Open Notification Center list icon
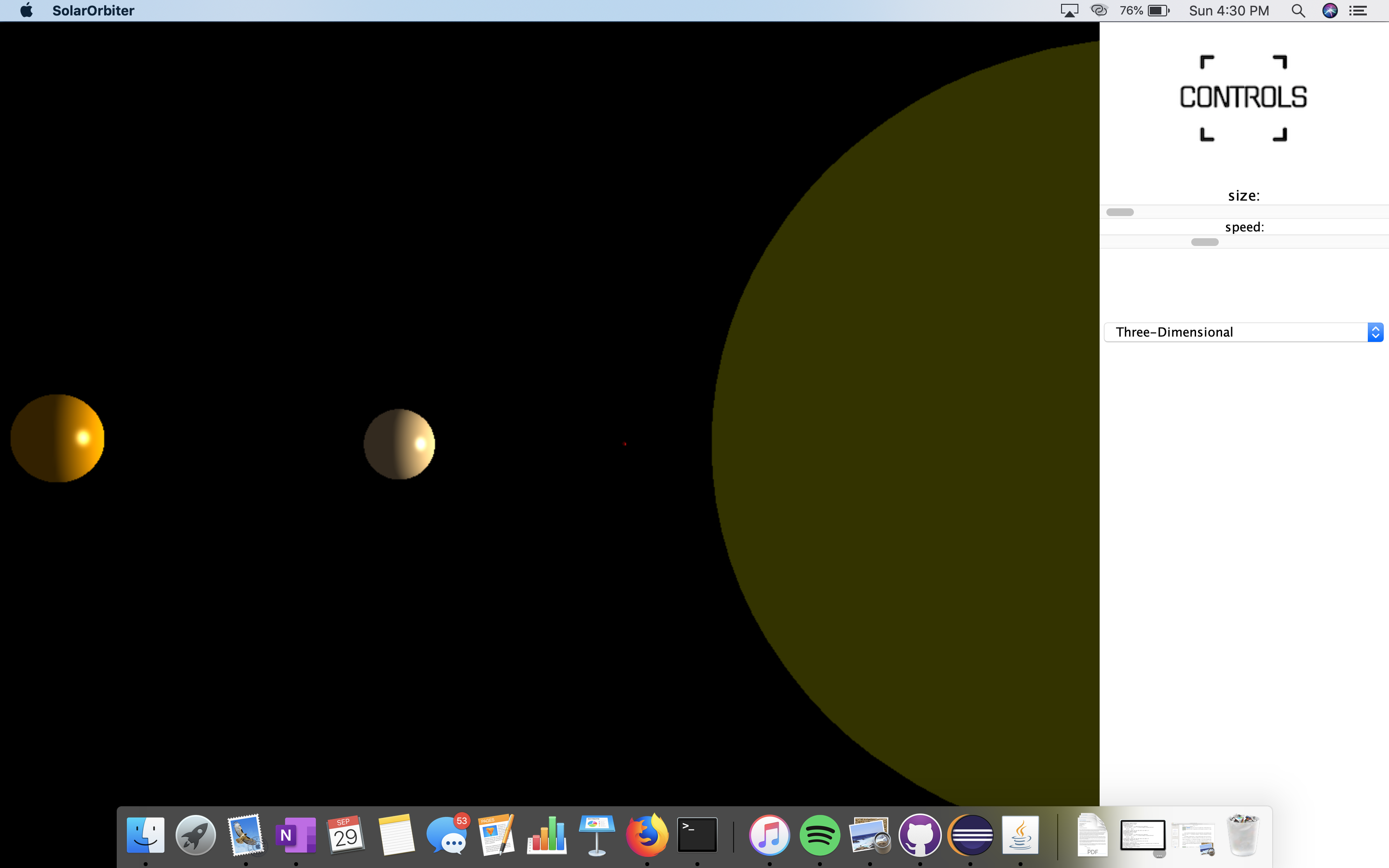Image resolution: width=1389 pixels, height=868 pixels. tap(1358, 10)
